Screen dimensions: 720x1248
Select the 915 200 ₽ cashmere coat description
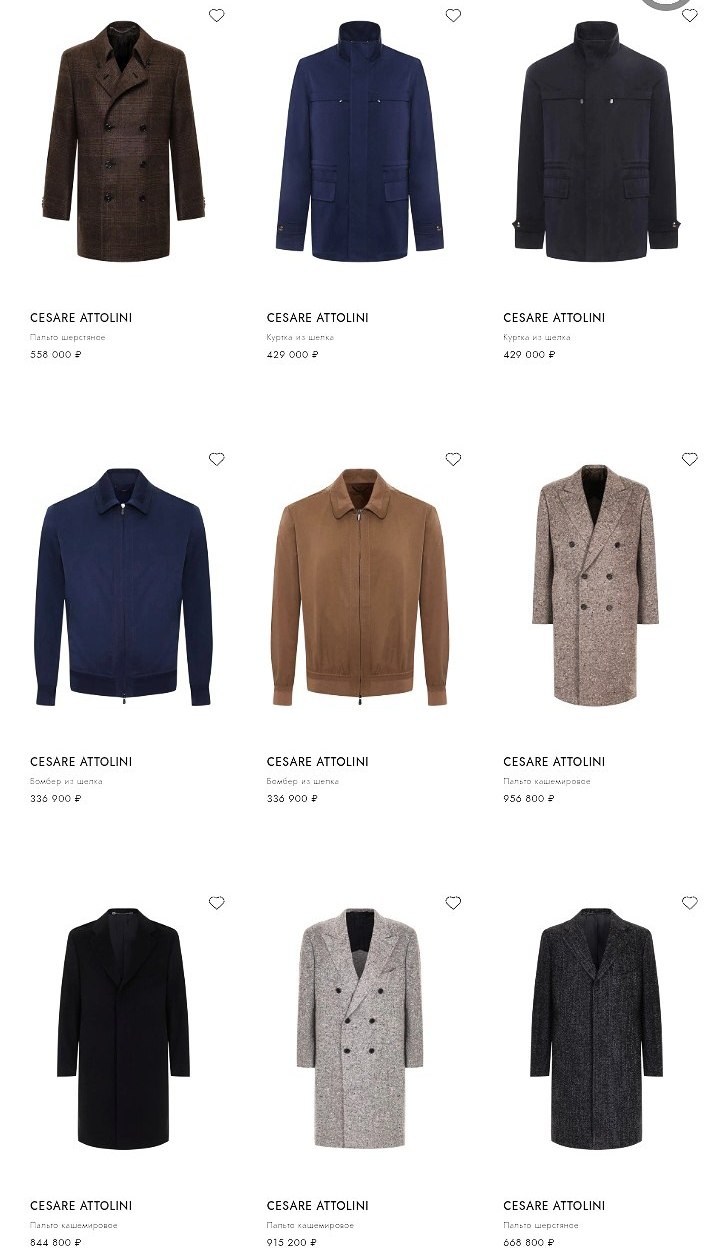310,1225
